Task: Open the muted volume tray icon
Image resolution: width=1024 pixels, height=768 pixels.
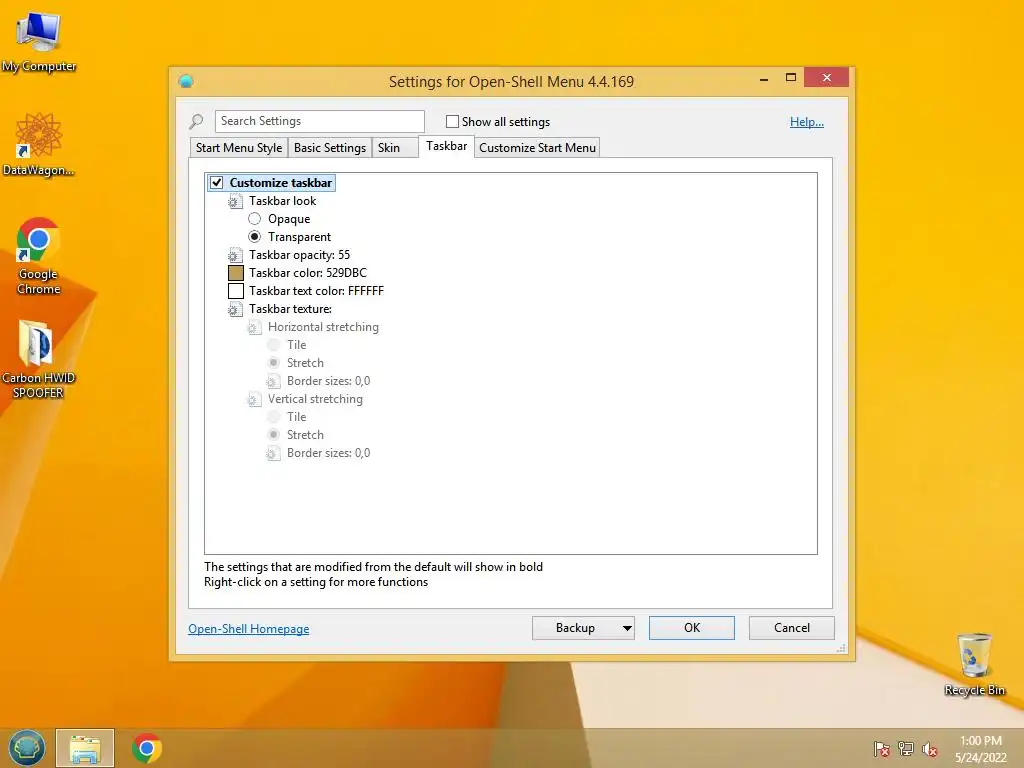Action: (929, 749)
